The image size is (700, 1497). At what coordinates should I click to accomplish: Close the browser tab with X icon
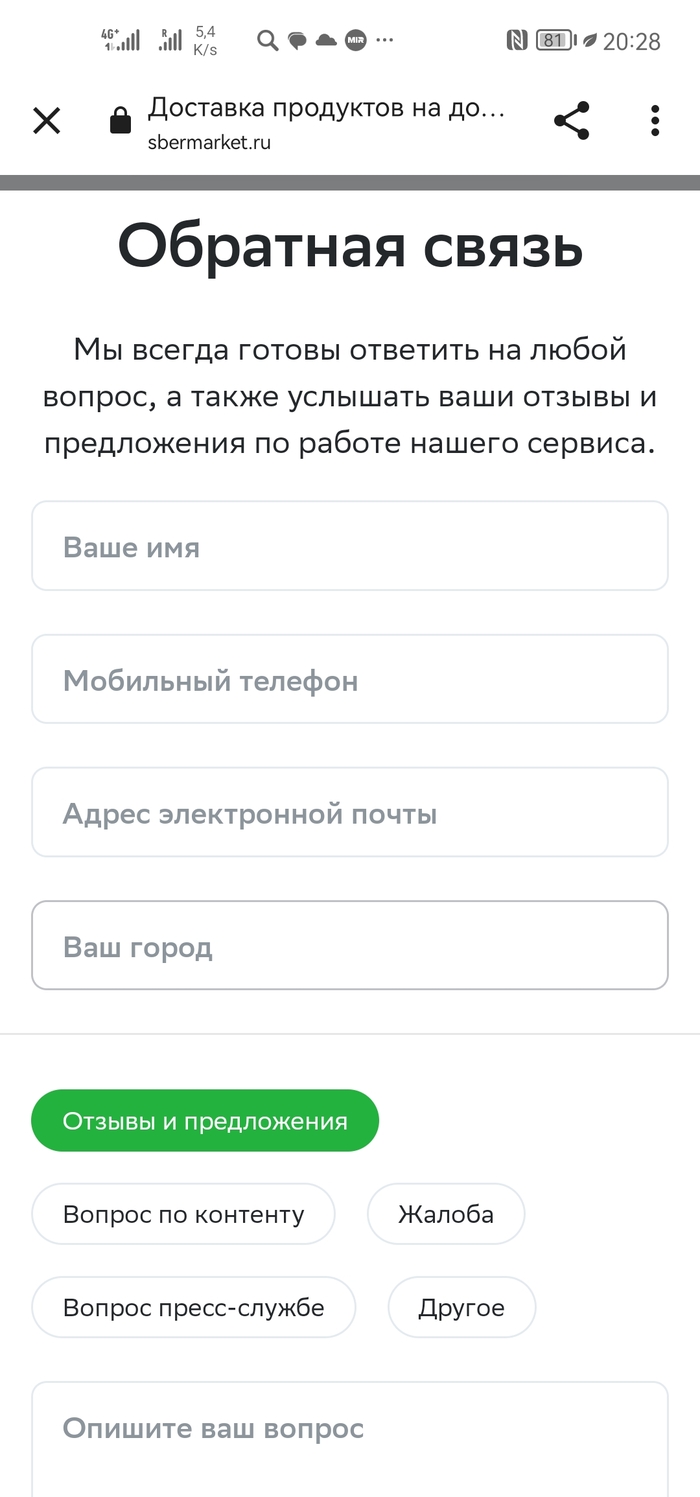click(47, 121)
